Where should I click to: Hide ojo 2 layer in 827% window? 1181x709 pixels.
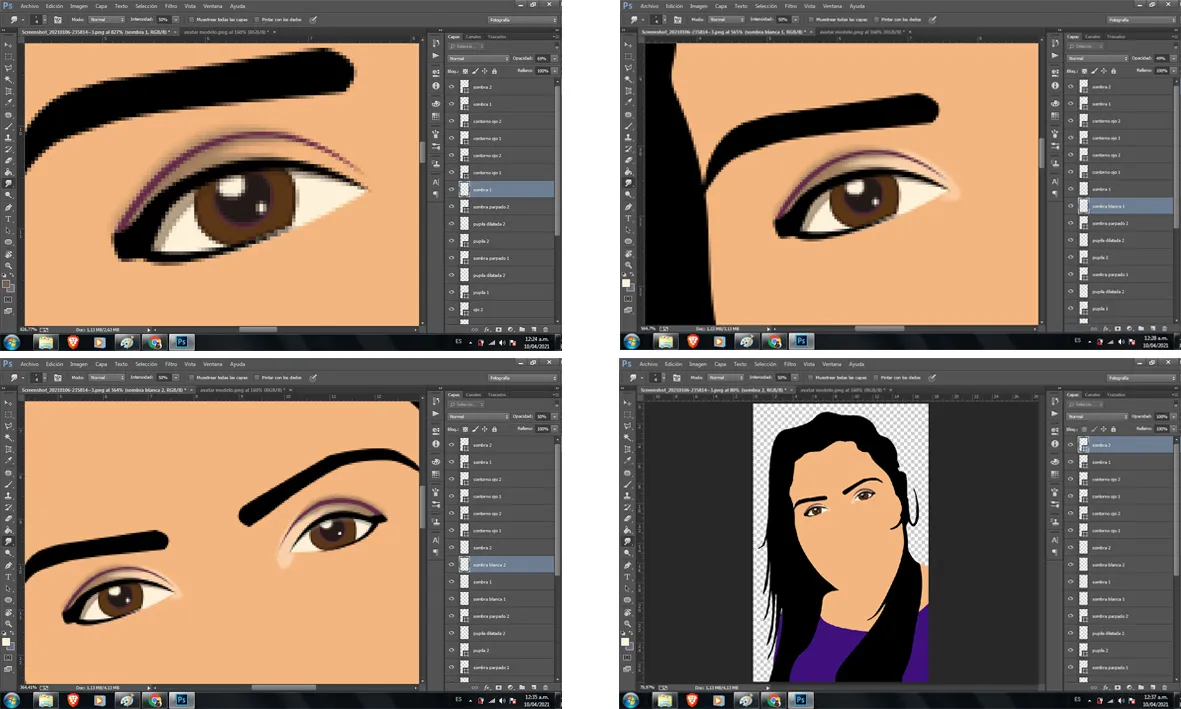click(x=452, y=310)
